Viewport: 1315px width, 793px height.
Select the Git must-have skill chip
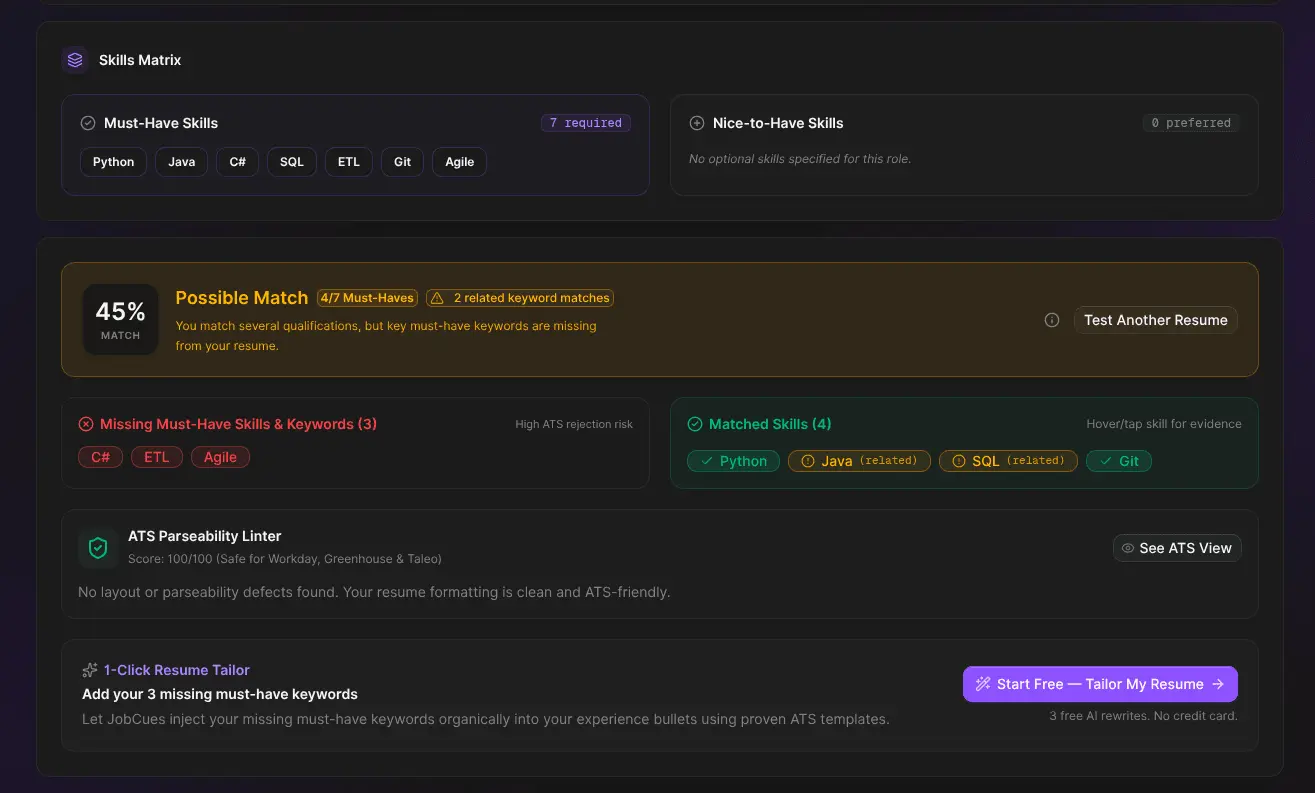(x=403, y=162)
